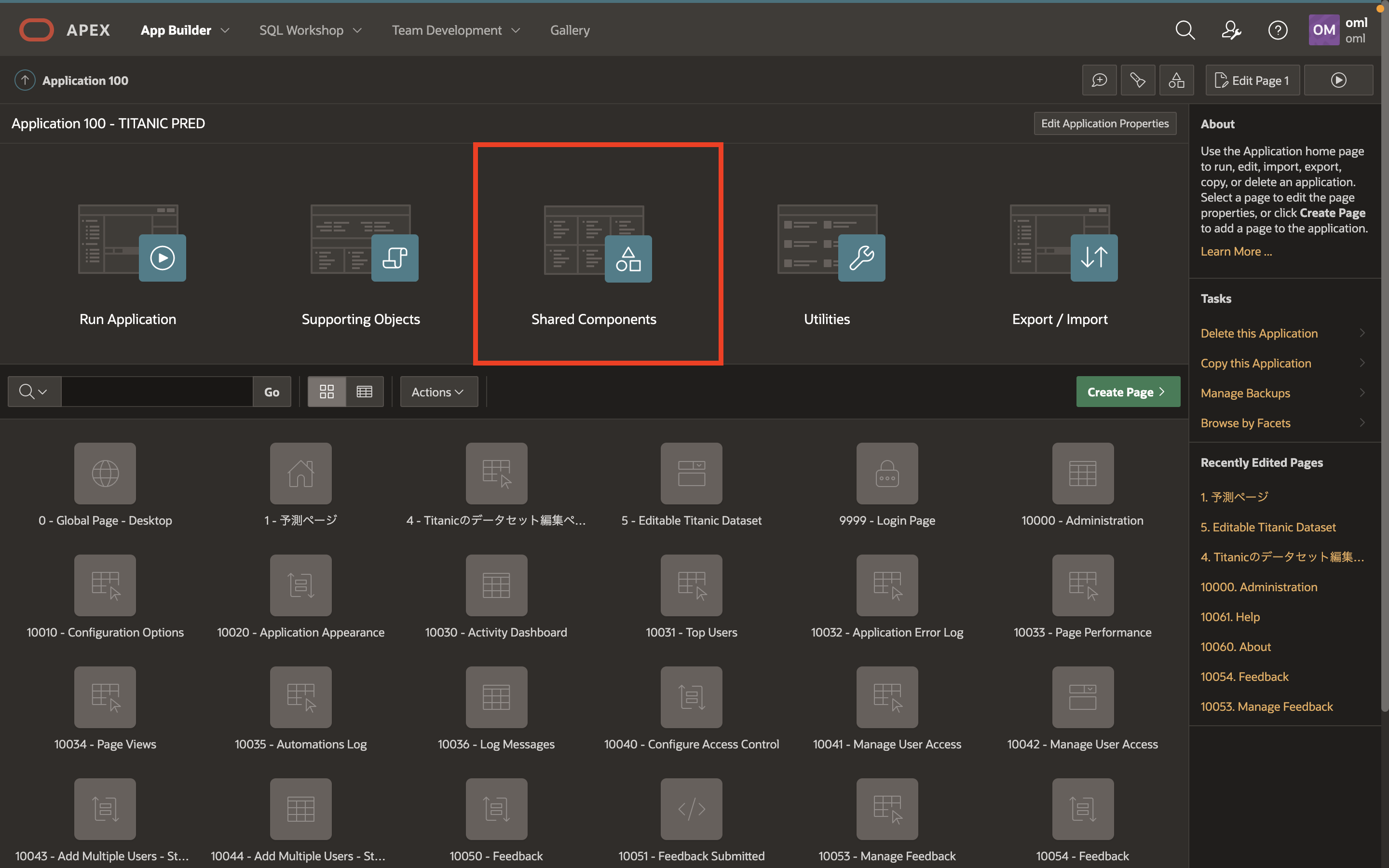Run page using the play button toolbar icon
This screenshot has height=868, width=1389.
click(x=1338, y=81)
